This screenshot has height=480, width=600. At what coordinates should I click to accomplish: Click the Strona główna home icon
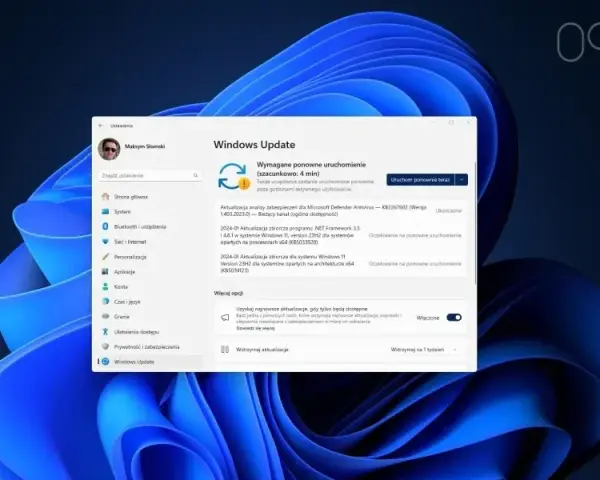pos(106,197)
